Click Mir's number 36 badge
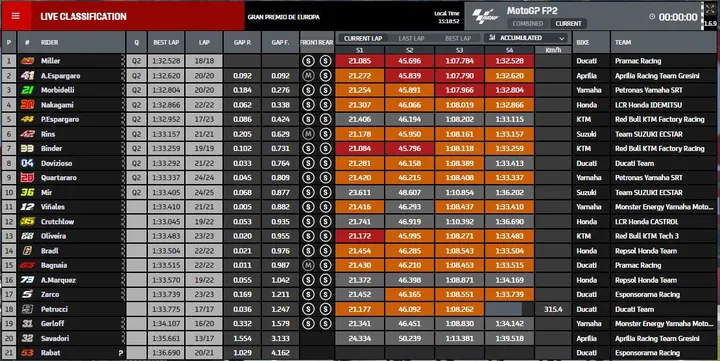The height and width of the screenshot is (361, 720). pyautogui.click(x=27, y=192)
